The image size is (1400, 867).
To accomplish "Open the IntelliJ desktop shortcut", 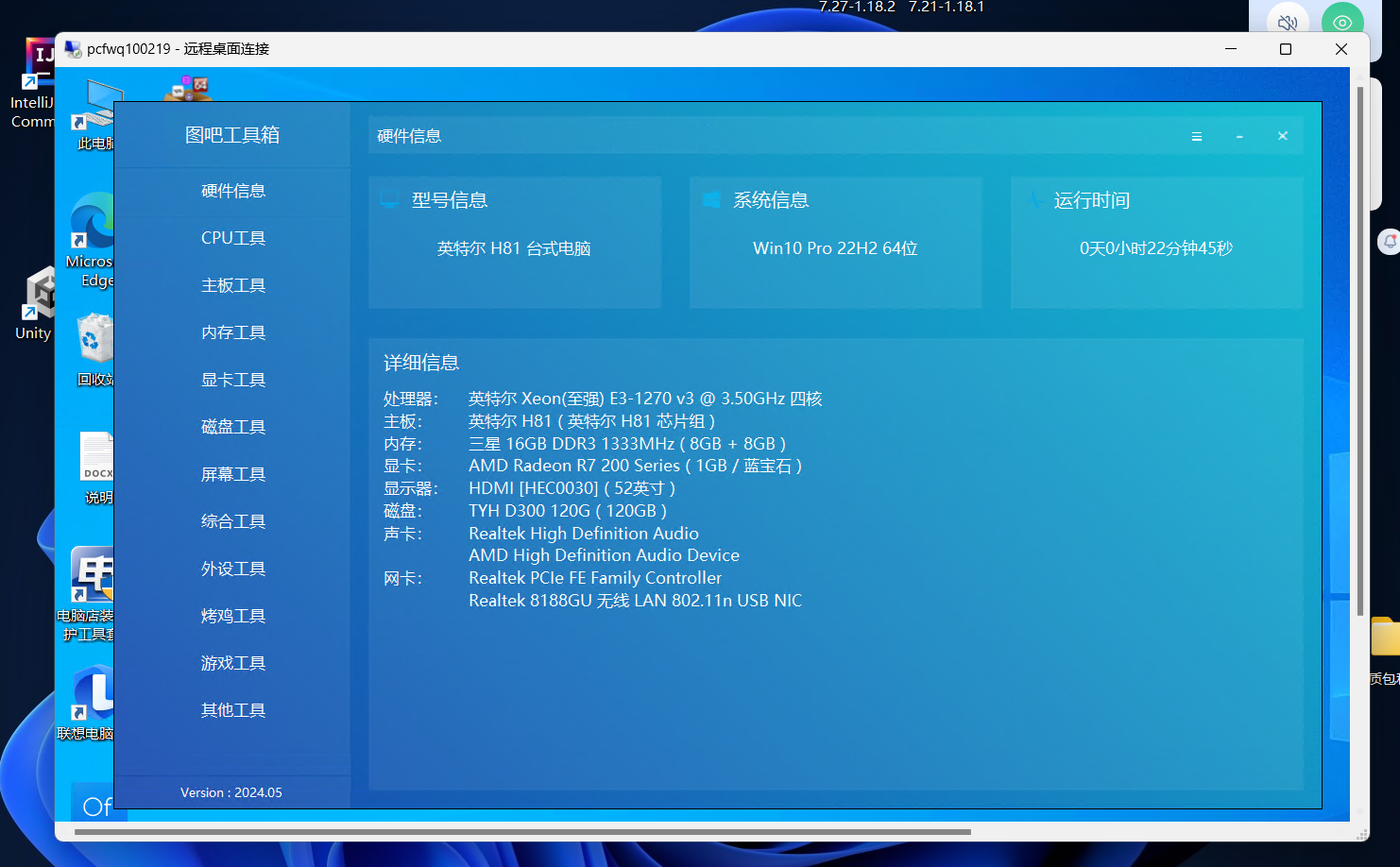I will (x=32, y=85).
